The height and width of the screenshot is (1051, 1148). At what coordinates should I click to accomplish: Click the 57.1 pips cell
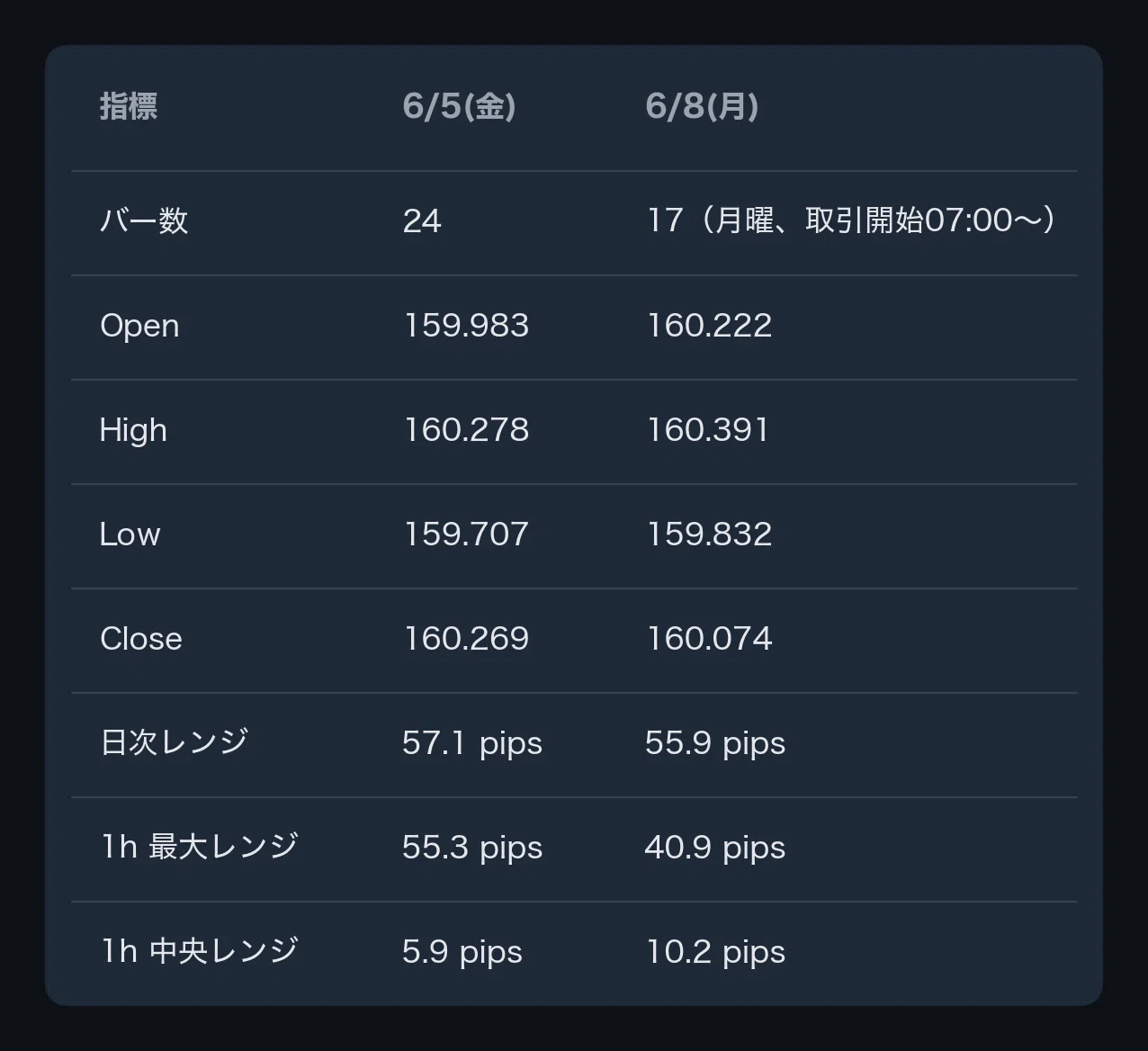472,743
